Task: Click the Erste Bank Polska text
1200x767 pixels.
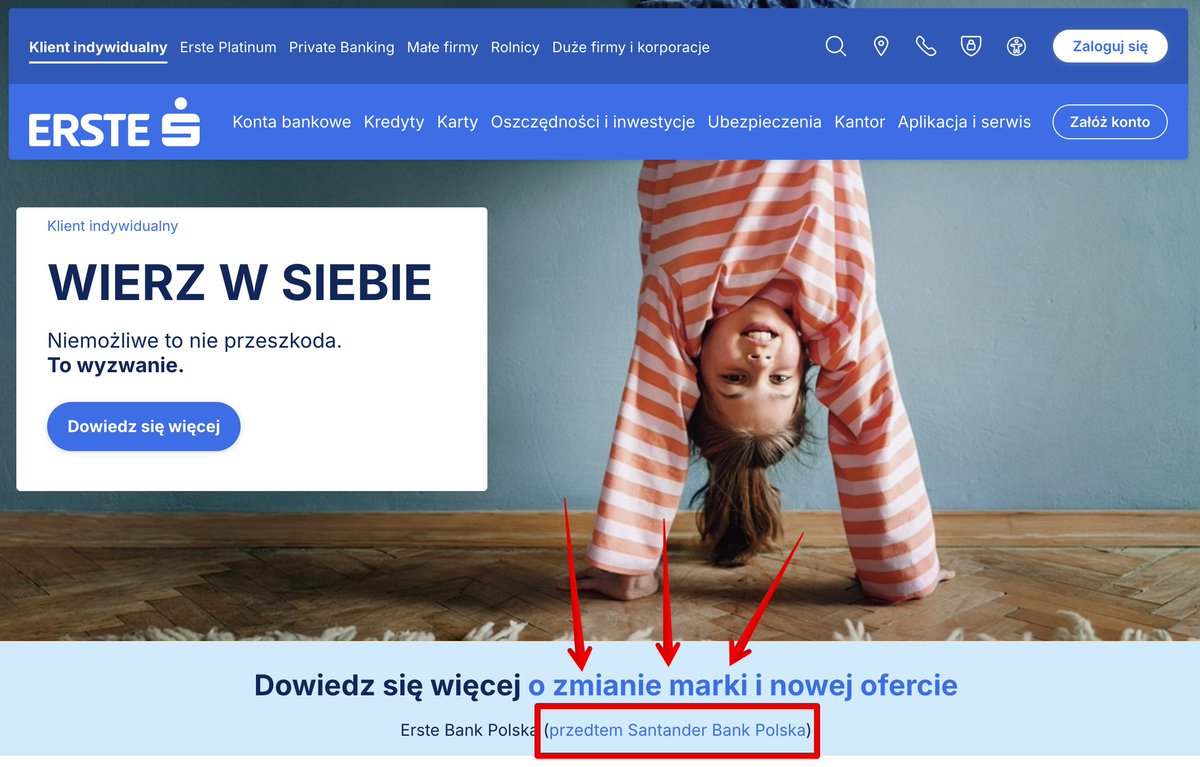Action: 468,730
